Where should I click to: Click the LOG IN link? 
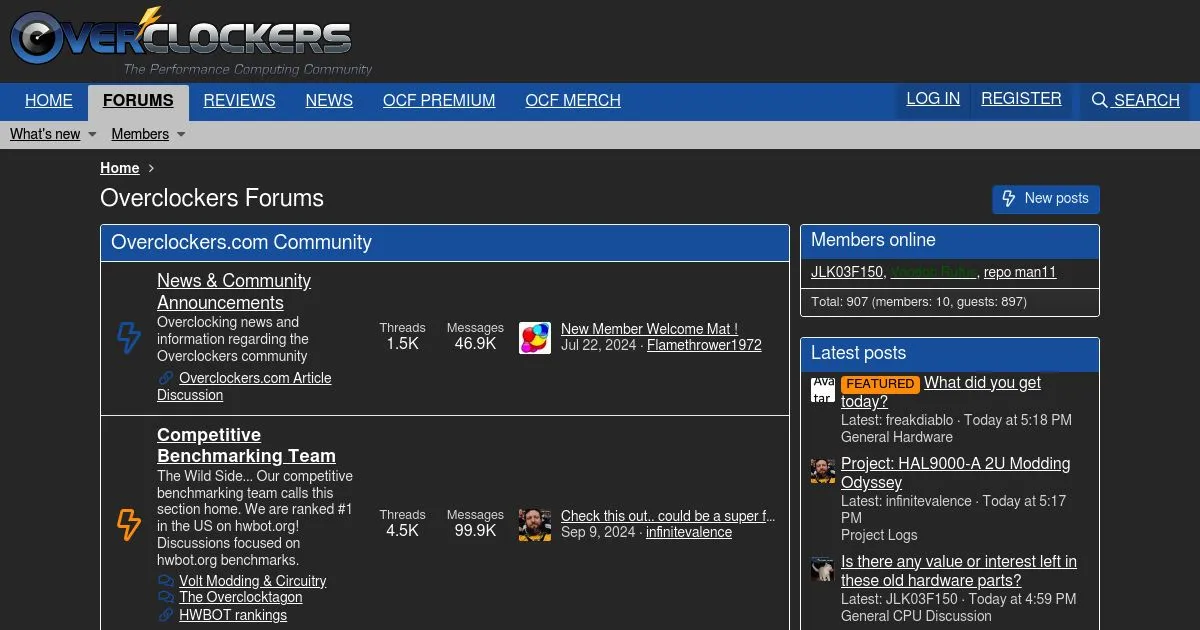click(933, 99)
